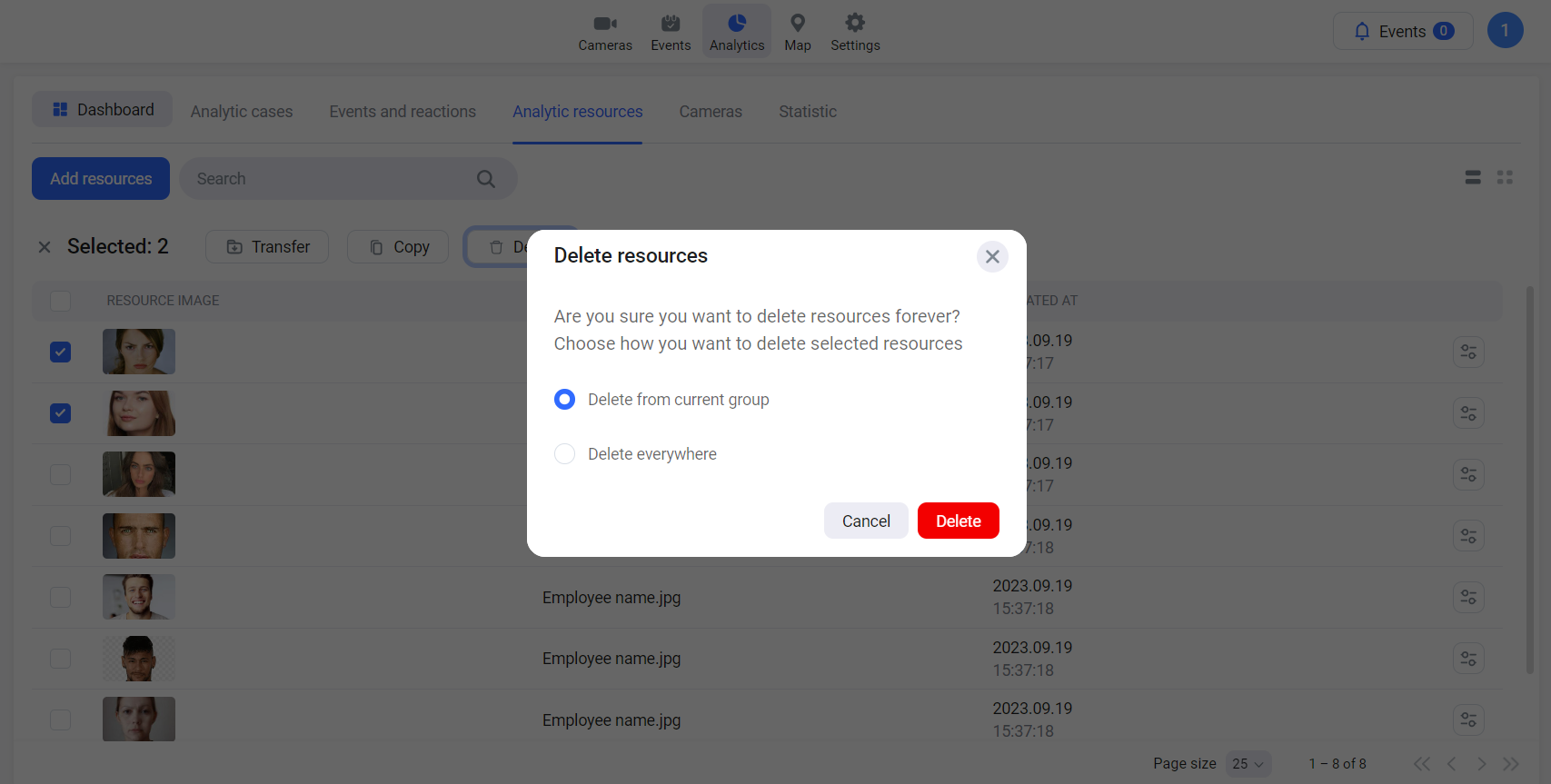The image size is (1551, 784).
Task: Click the search magnifier icon
Action: click(x=486, y=179)
